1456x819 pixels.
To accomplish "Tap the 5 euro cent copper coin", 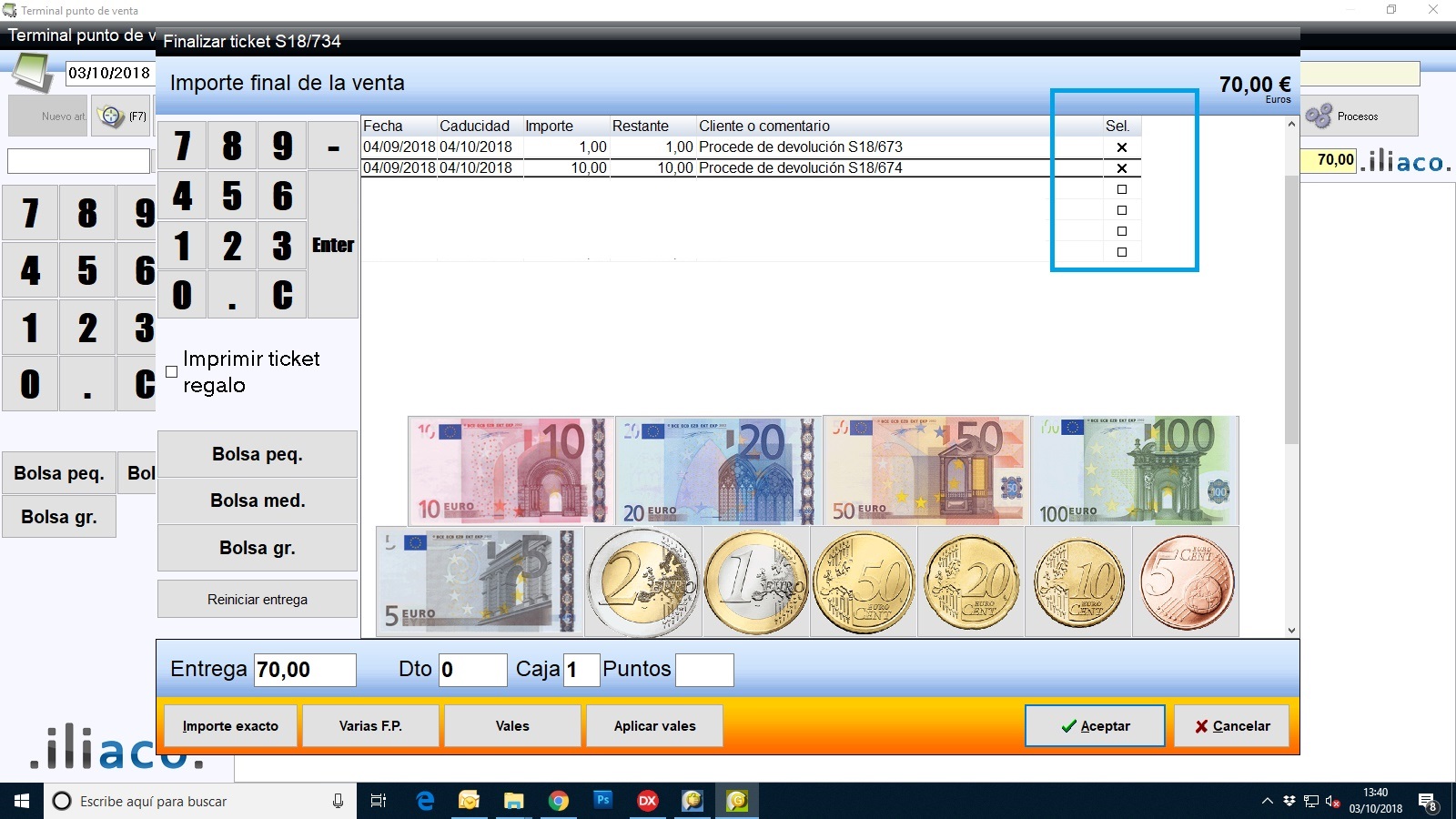I will click(x=1186, y=581).
